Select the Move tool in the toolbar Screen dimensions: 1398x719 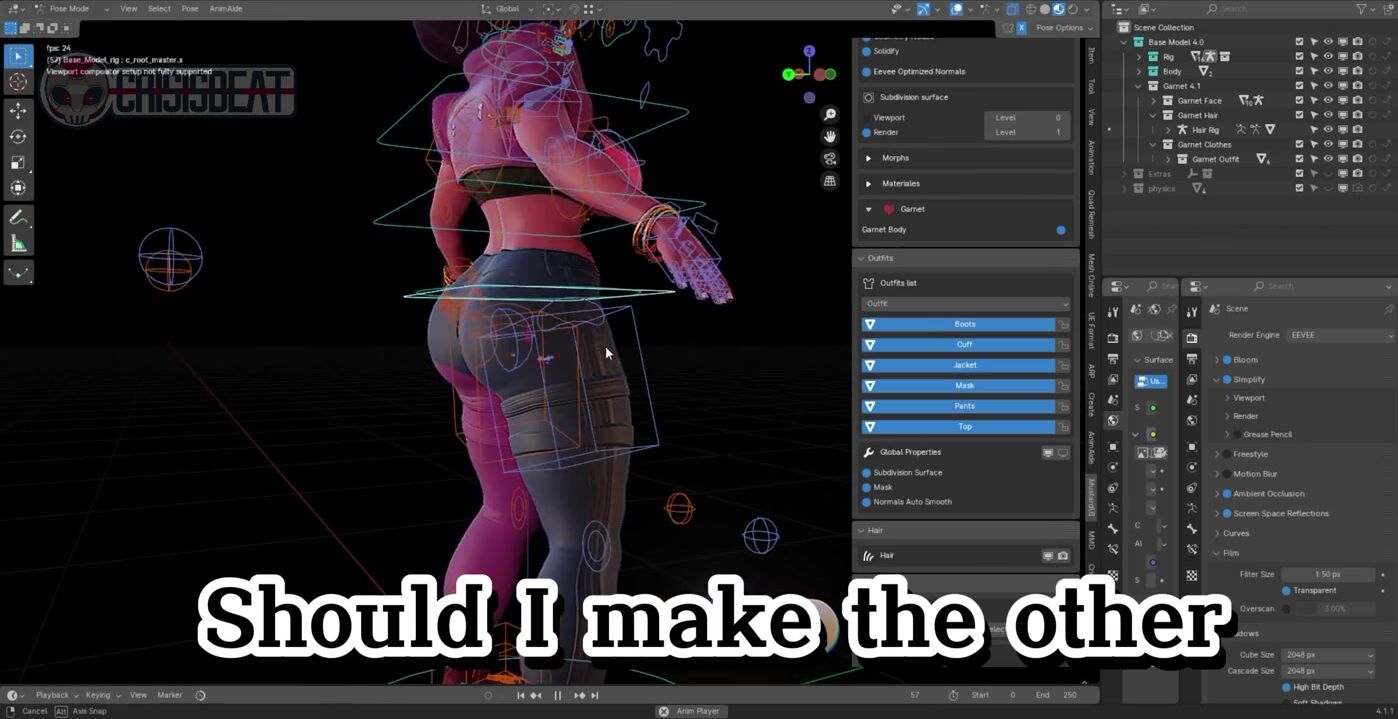[18, 110]
